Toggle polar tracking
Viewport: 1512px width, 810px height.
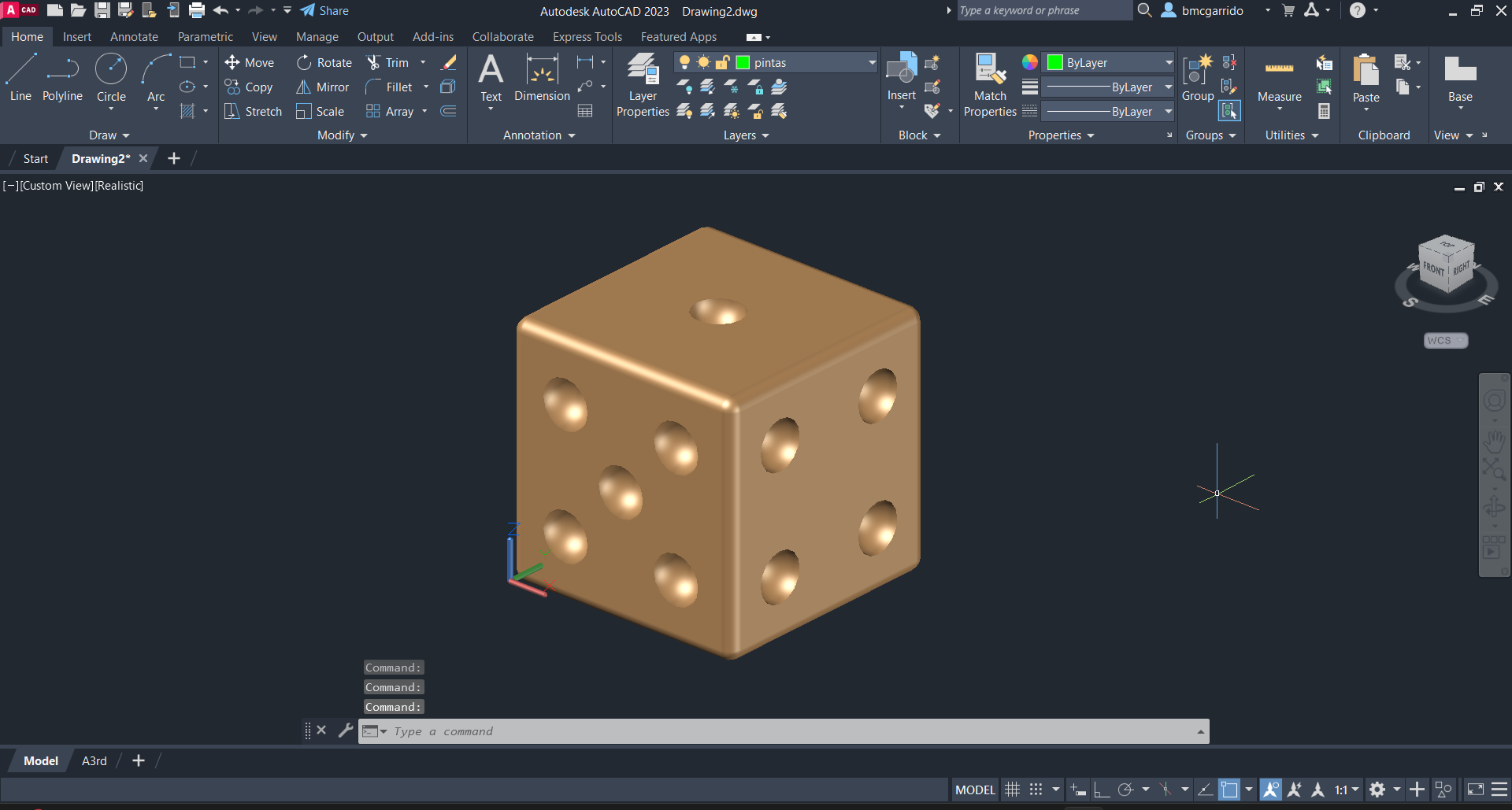pyautogui.click(x=1126, y=790)
